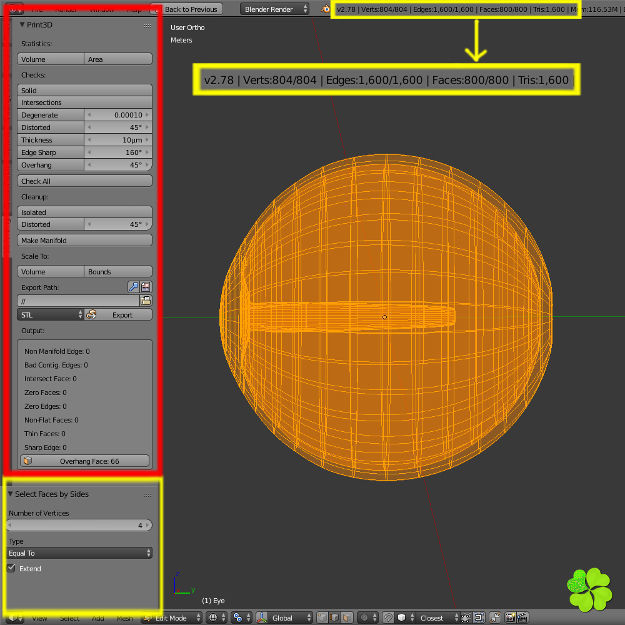625x625 pixels.
Task: Toggle the 3D manipulator widget
Action: click(x=261, y=618)
